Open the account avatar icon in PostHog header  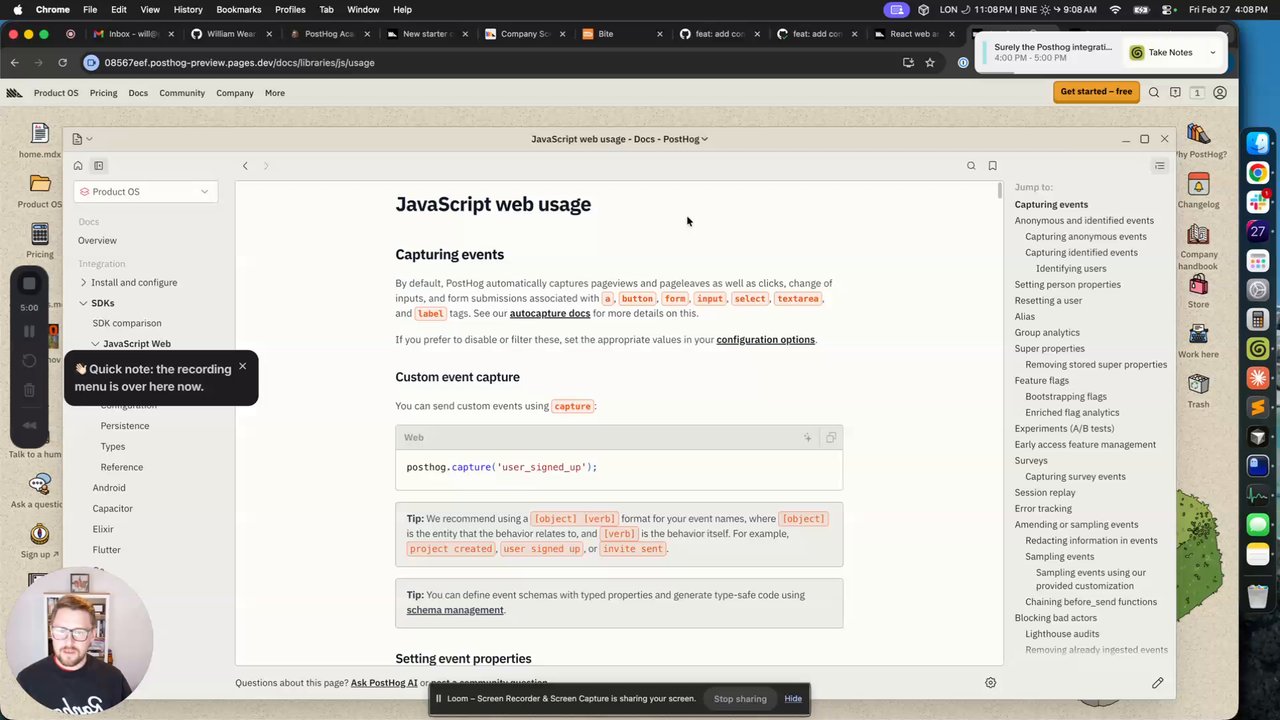[x=1220, y=93]
